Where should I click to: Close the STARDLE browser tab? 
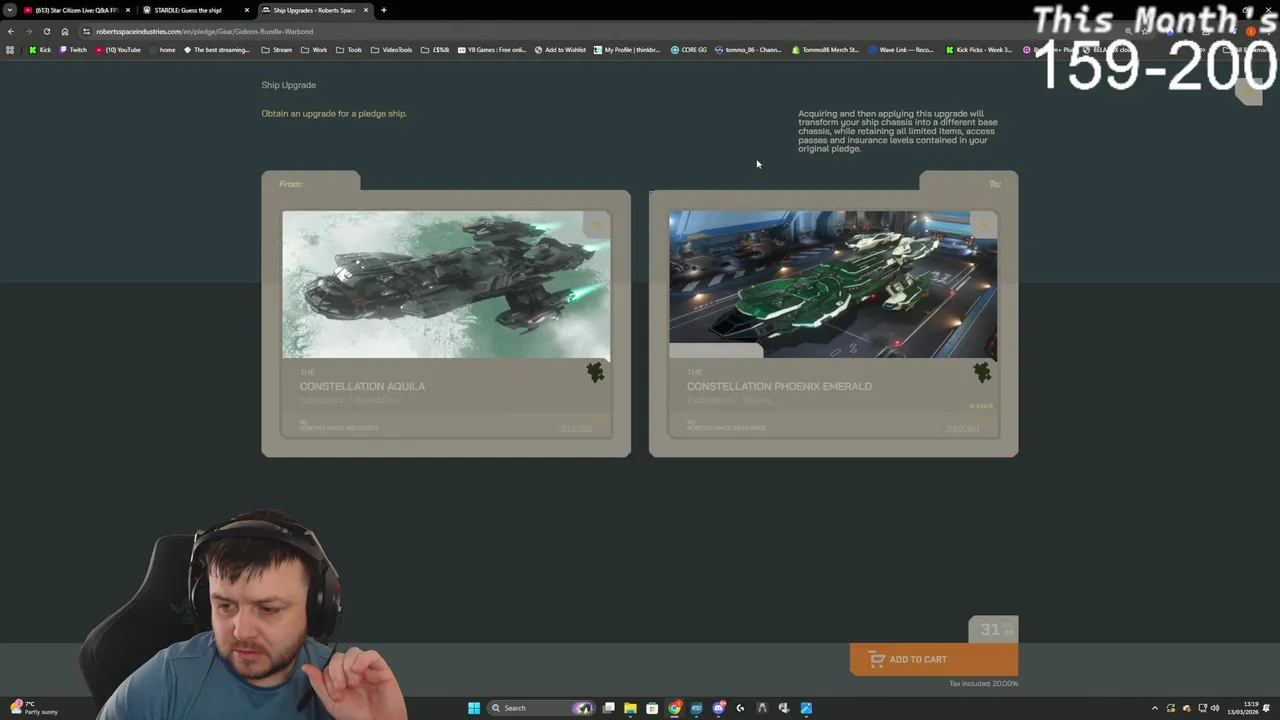click(247, 10)
